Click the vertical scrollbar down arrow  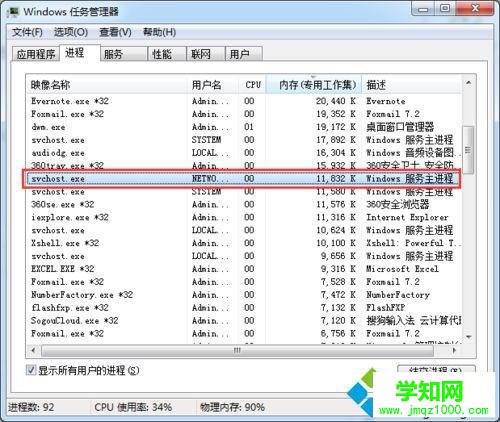469,337
